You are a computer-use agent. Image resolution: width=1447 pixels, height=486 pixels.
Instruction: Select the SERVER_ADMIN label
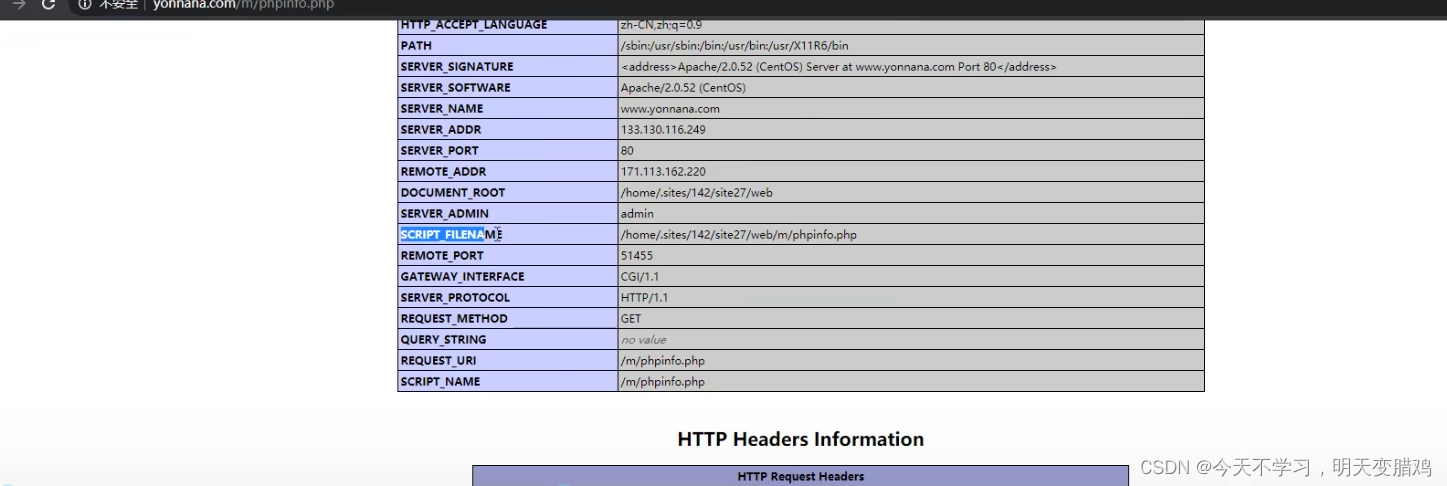[x=445, y=214]
